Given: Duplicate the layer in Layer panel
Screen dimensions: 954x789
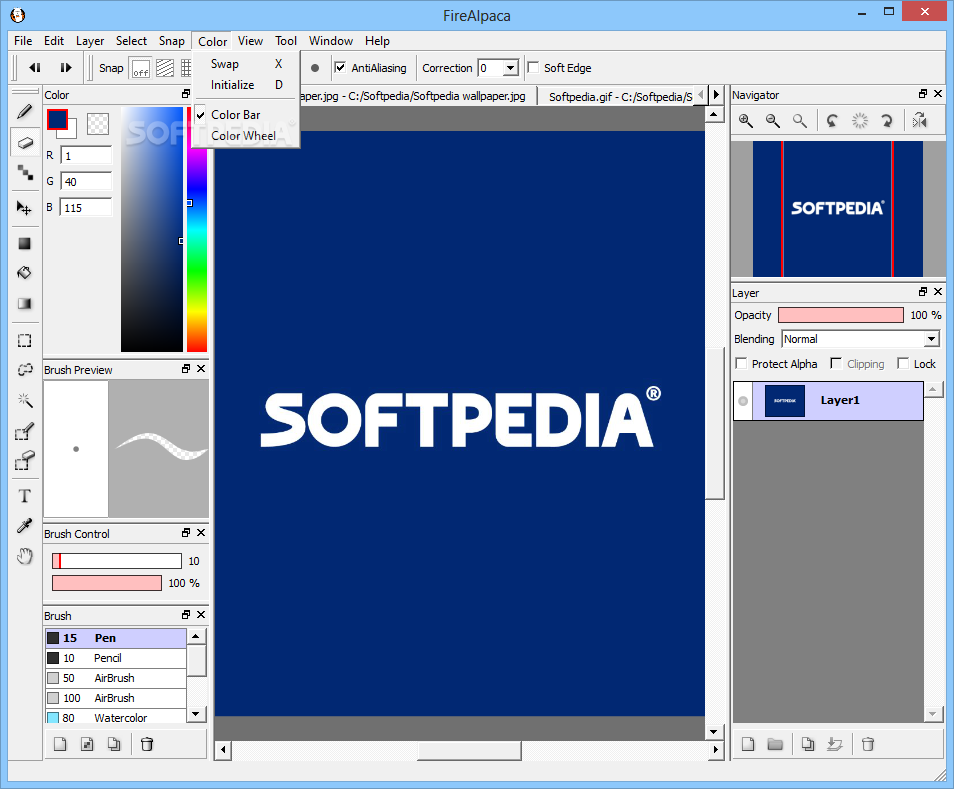Looking at the screenshot, I should 808,744.
